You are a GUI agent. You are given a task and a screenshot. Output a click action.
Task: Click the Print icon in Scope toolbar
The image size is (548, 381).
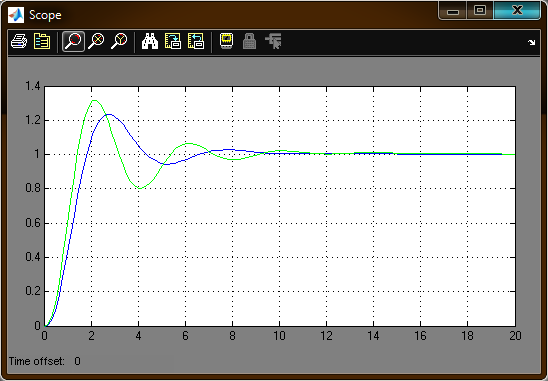click(19, 41)
